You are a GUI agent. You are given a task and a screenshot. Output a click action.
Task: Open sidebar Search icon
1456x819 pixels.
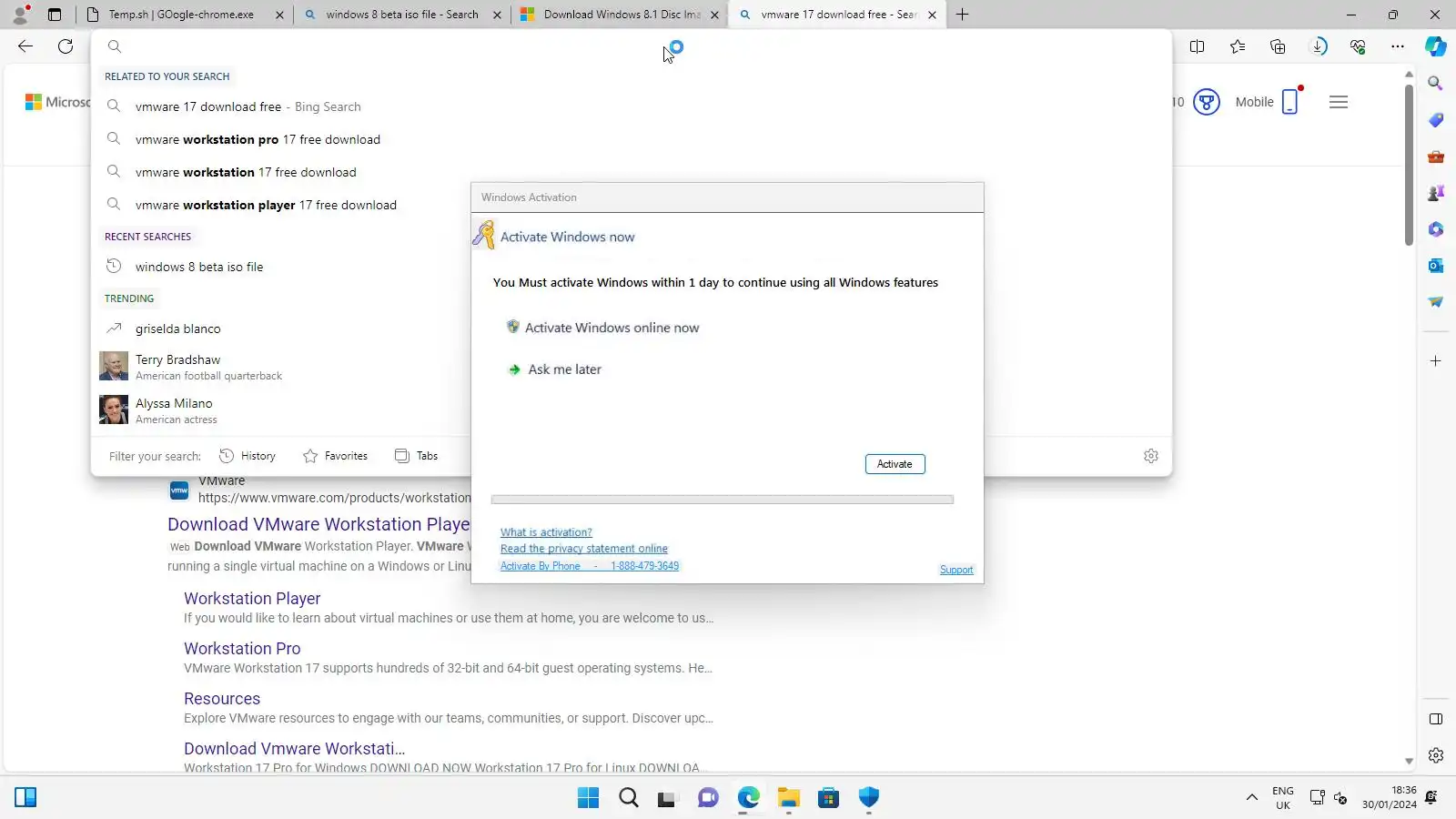pyautogui.click(x=1436, y=84)
